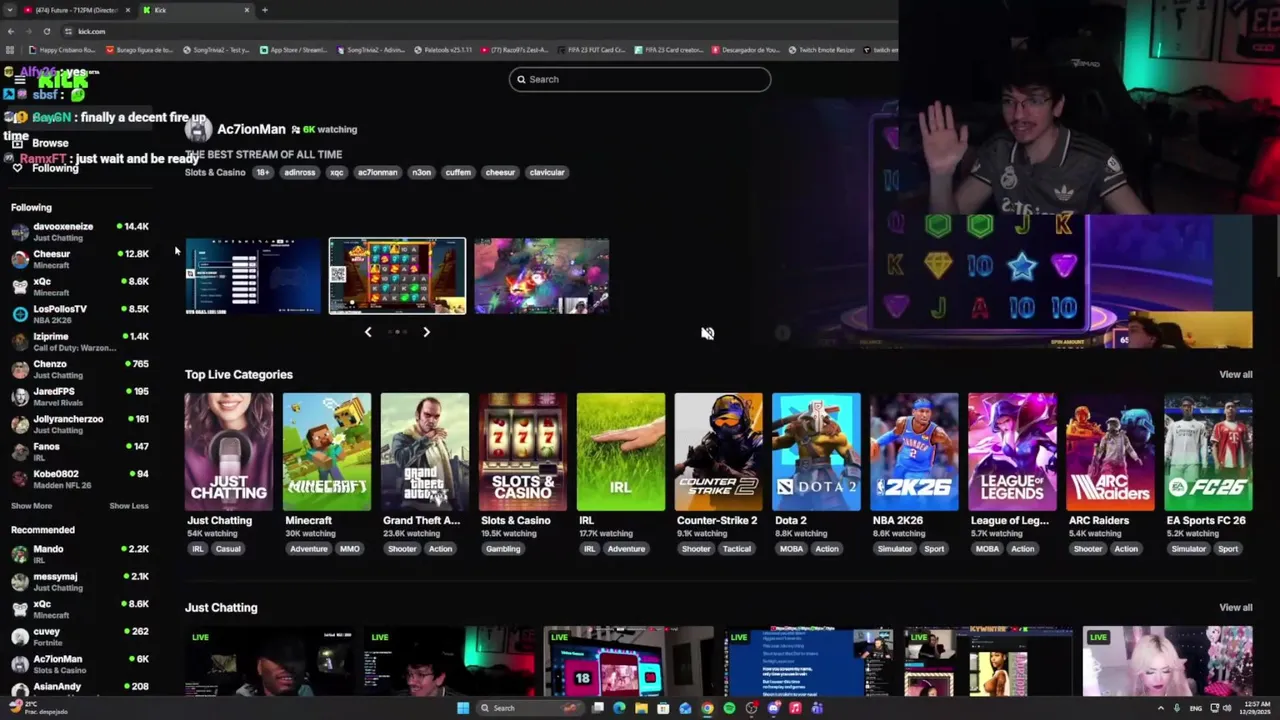1280x720 pixels.
Task: Open Microsoft Edge from the taskbar
Action: click(619, 708)
